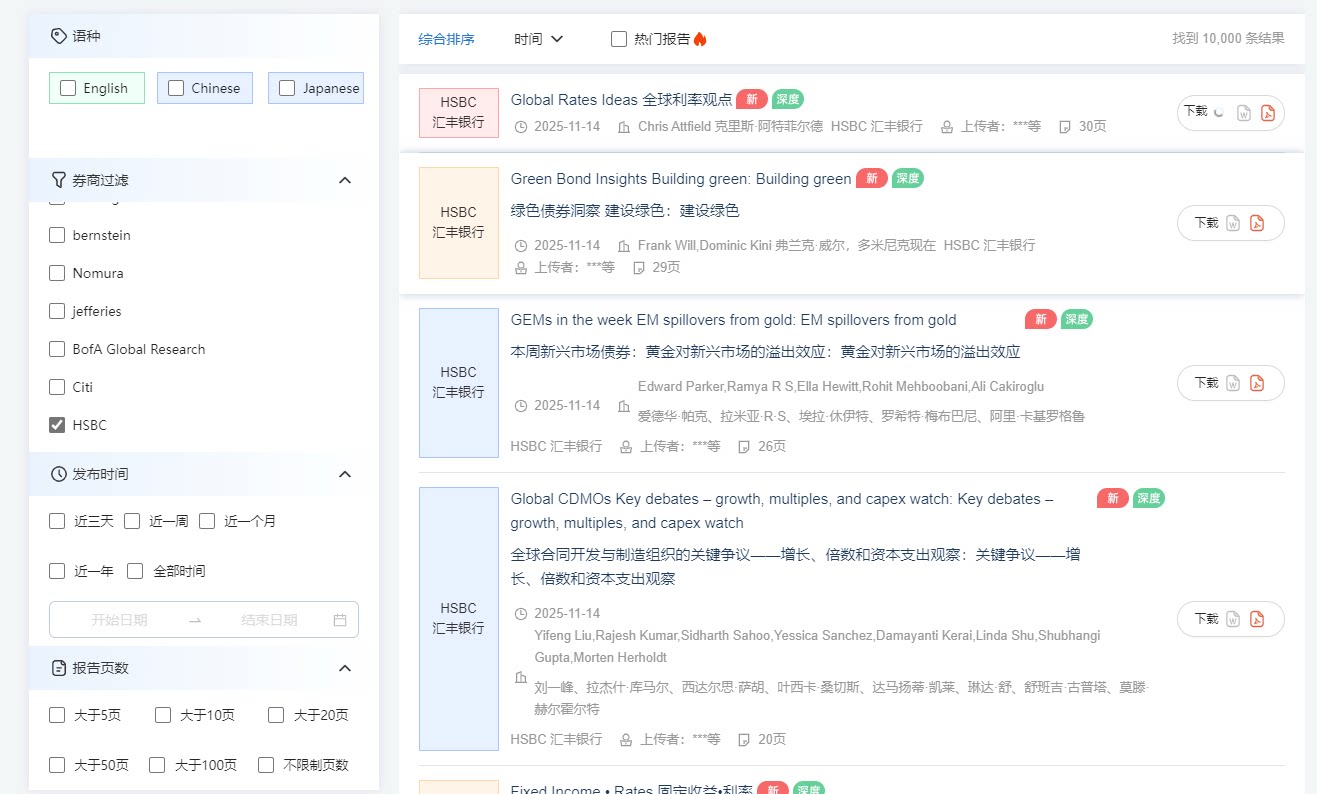This screenshot has width=1317, height=794.
Task: Select the 近一个月 time filter
Action: click(x=207, y=521)
